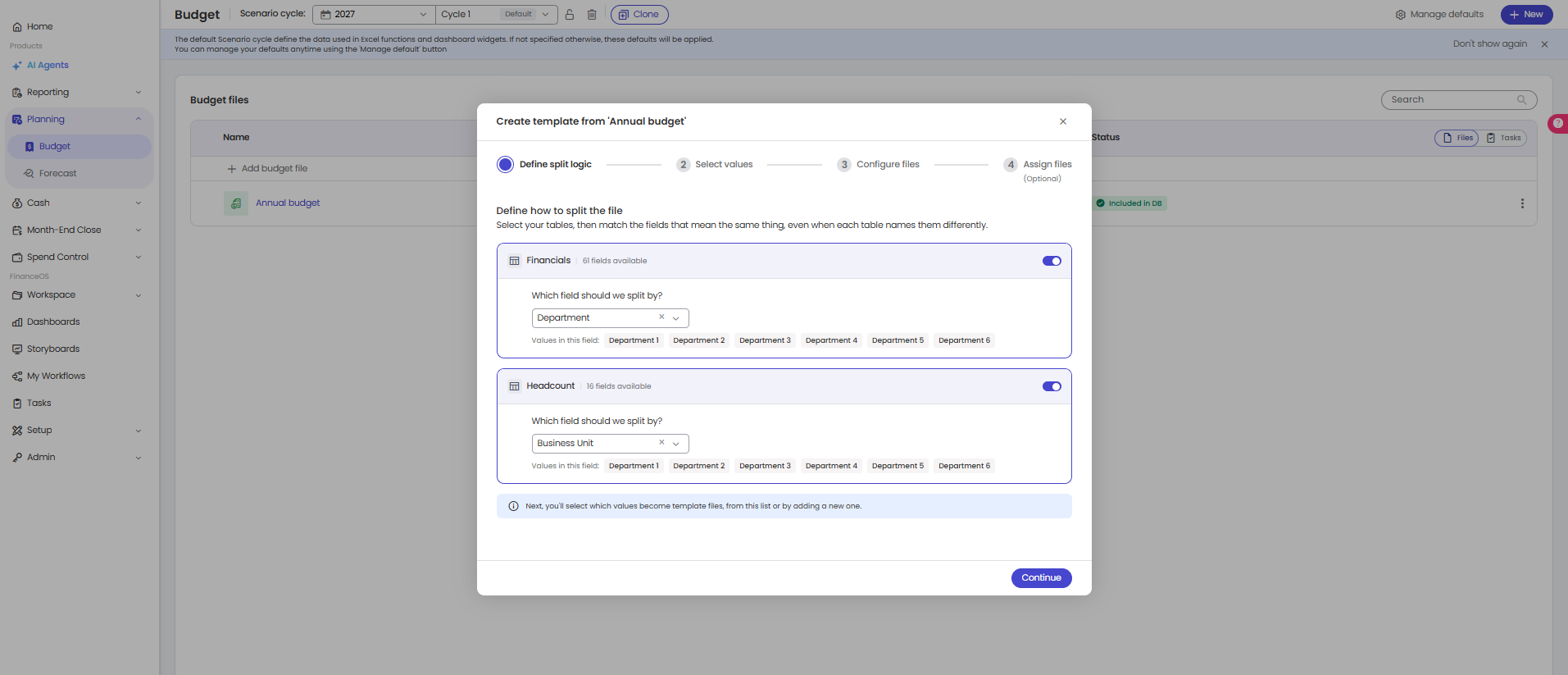Click the Cash icon in the sidebar
Image resolution: width=1568 pixels, height=675 pixels.
tap(17, 203)
